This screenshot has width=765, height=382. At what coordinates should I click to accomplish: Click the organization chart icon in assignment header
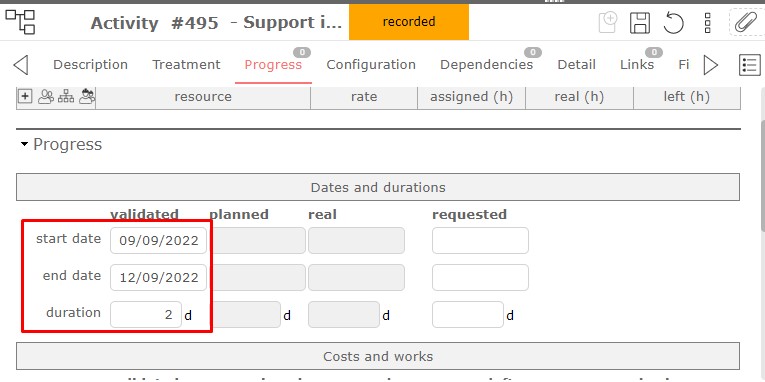66,97
